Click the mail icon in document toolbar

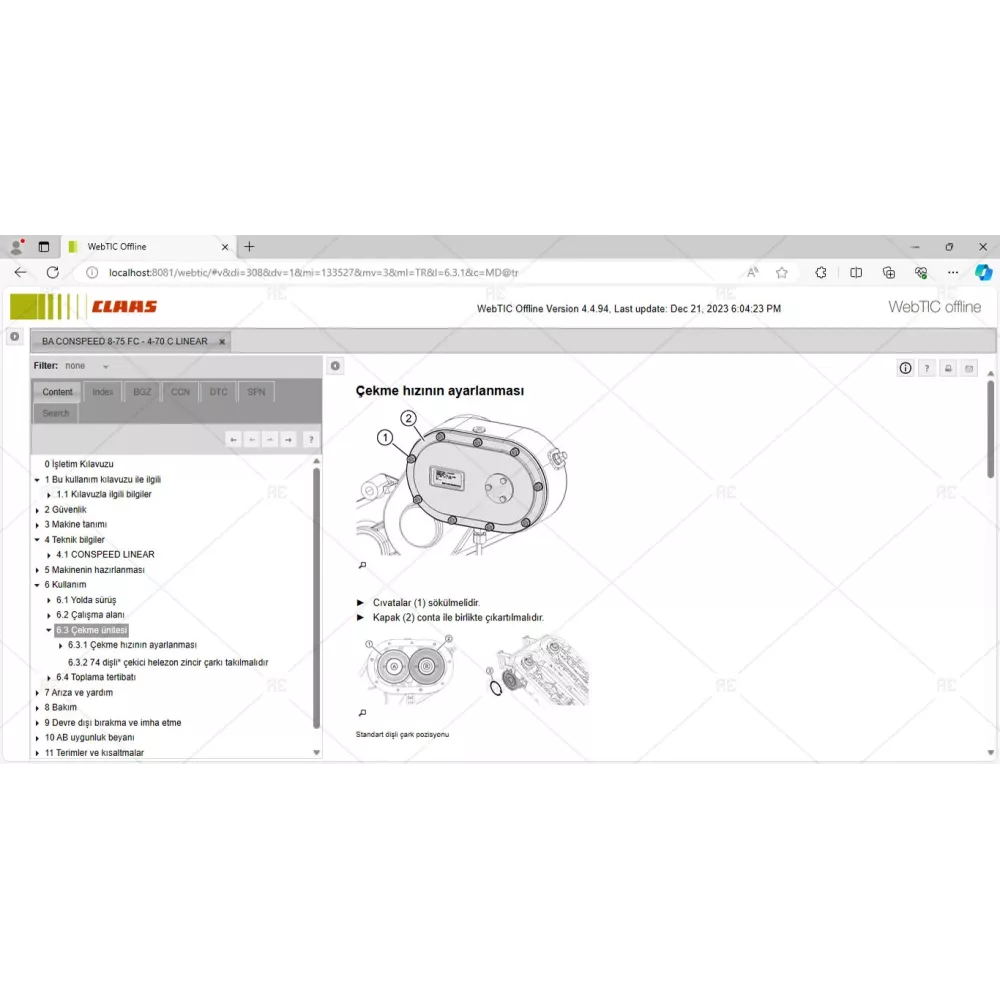point(969,368)
